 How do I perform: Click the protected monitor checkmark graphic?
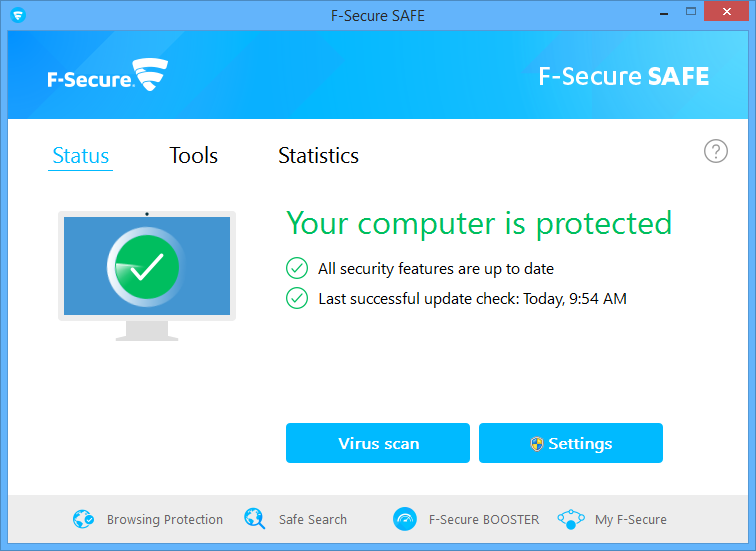147,266
